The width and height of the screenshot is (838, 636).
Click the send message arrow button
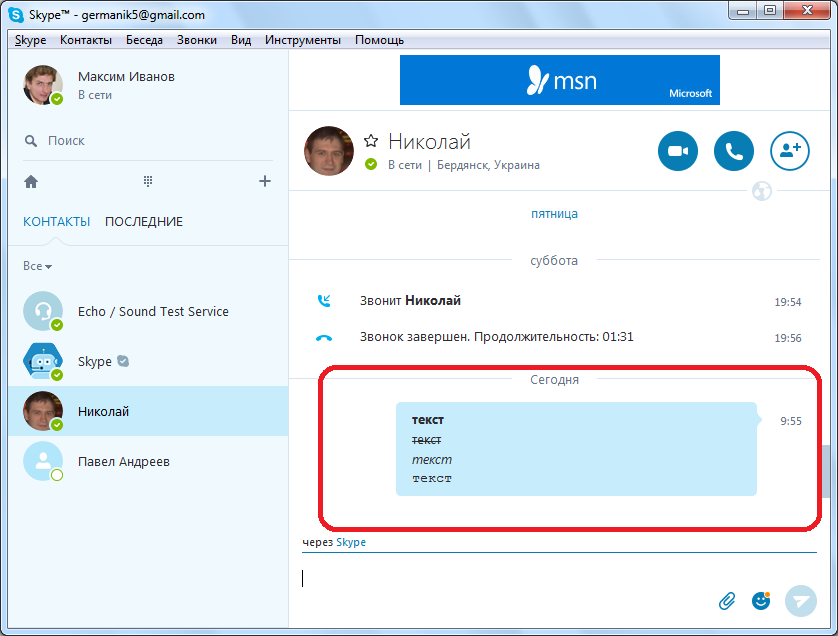pyautogui.click(x=800, y=600)
